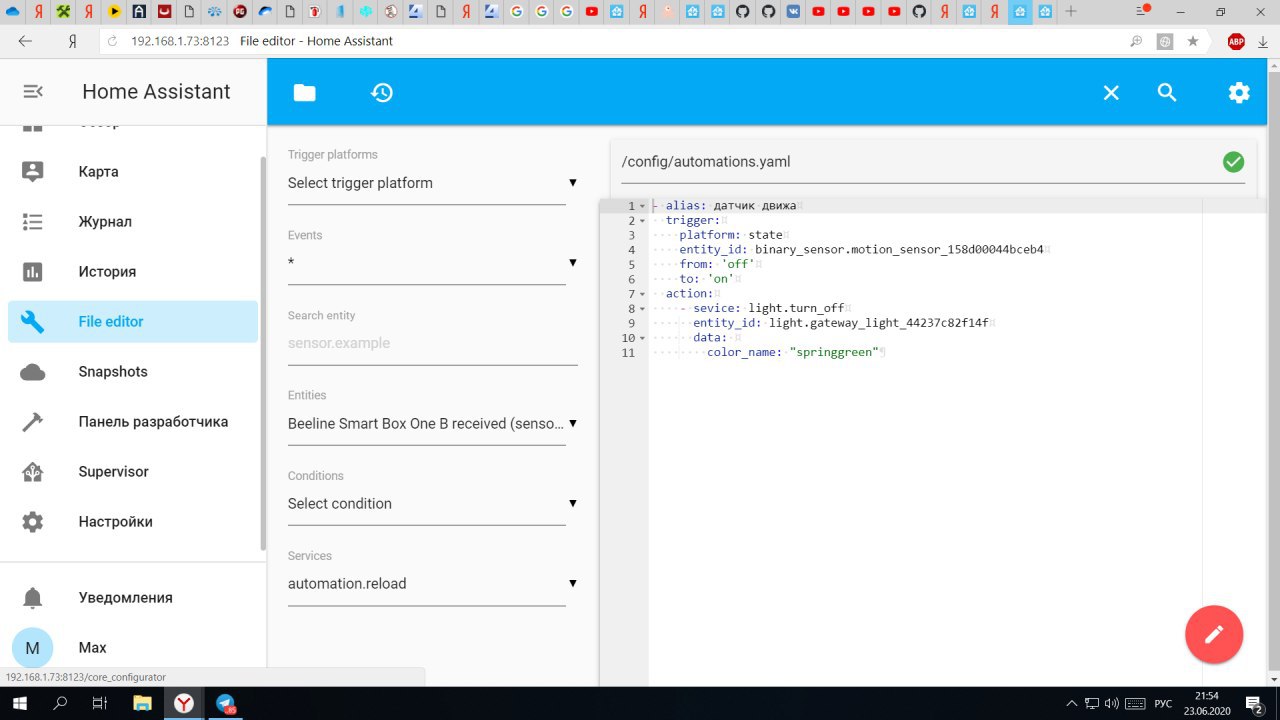The height and width of the screenshot is (720, 1280).
Task: Open editor settings gear icon
Action: [1239, 93]
